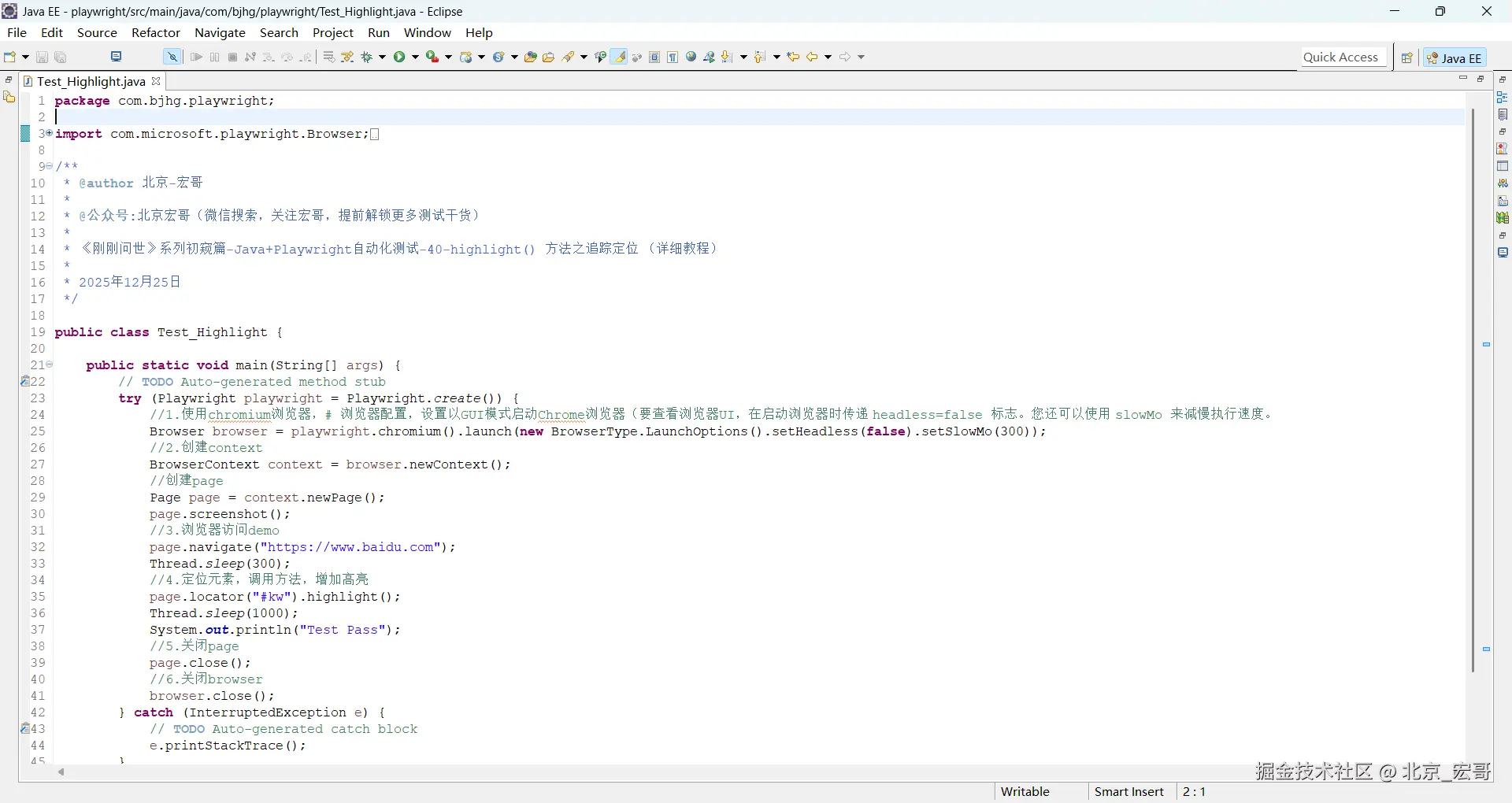Image resolution: width=1512 pixels, height=803 pixels.
Task: Toggle Use Step Filters icon
Action: [x=347, y=57]
